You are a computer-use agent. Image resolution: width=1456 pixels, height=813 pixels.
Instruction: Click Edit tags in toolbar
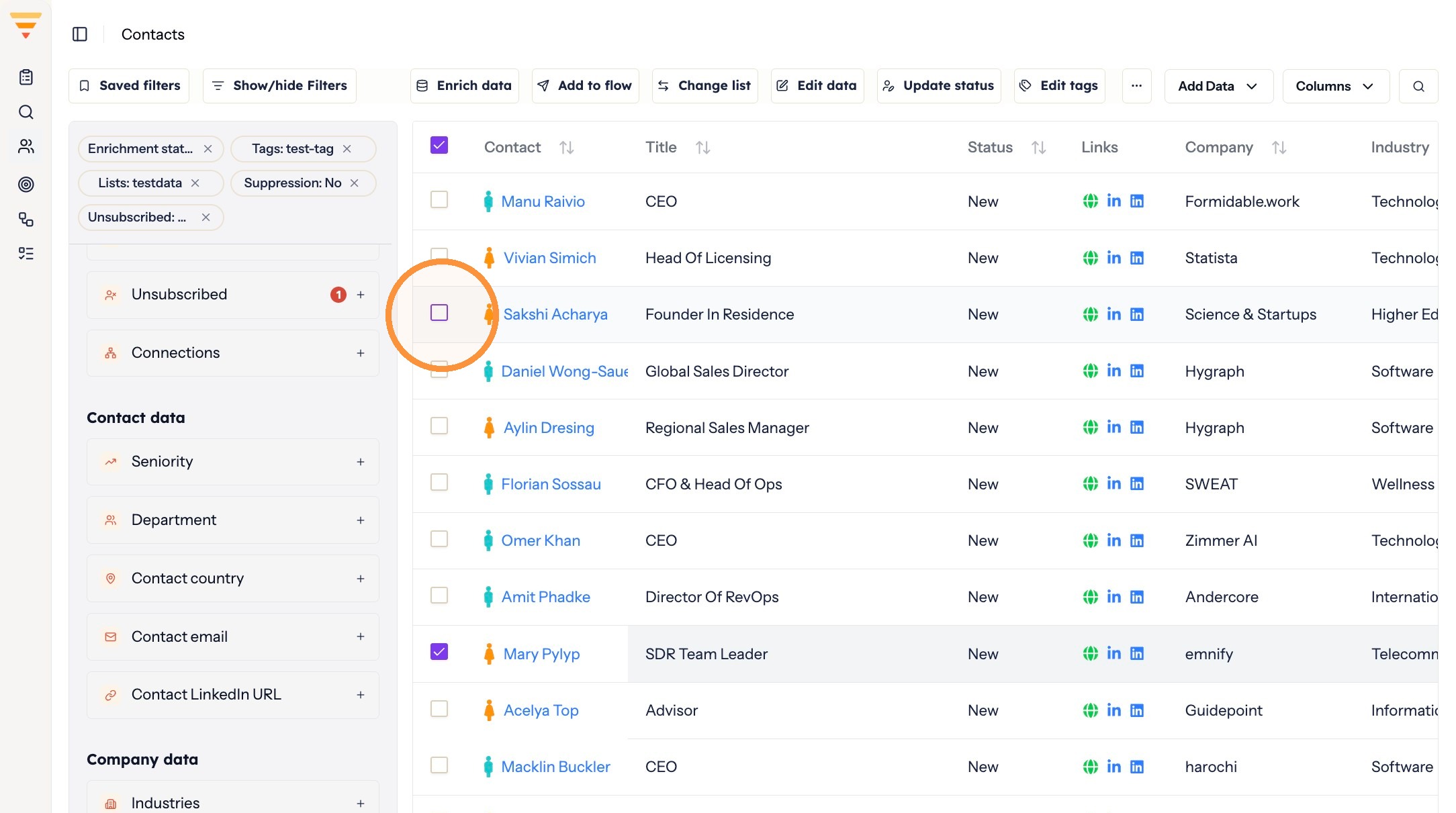coord(1059,86)
